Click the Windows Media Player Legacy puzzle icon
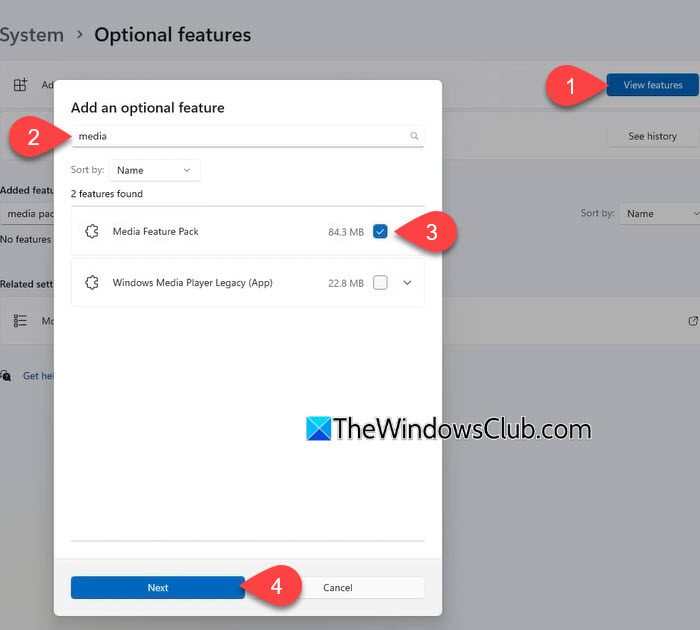The height and width of the screenshot is (630, 700). point(92,282)
